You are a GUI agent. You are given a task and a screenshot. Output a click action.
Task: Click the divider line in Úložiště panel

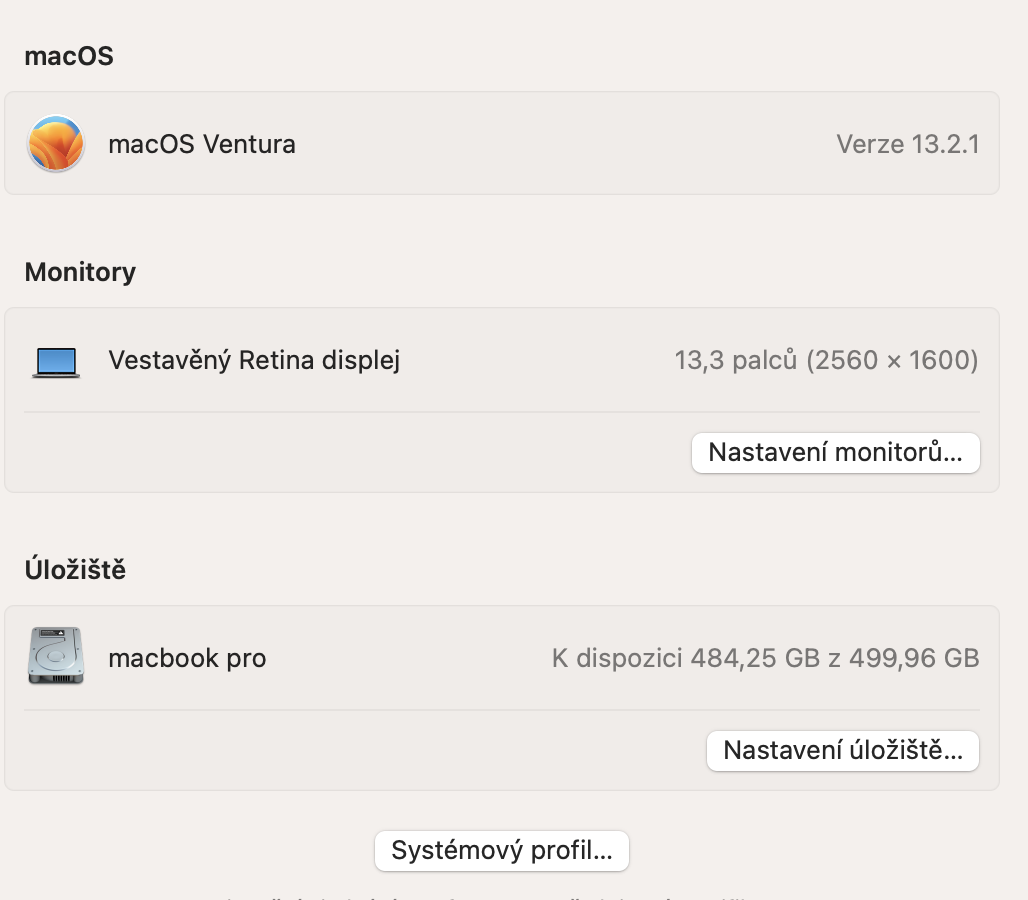click(x=501, y=710)
